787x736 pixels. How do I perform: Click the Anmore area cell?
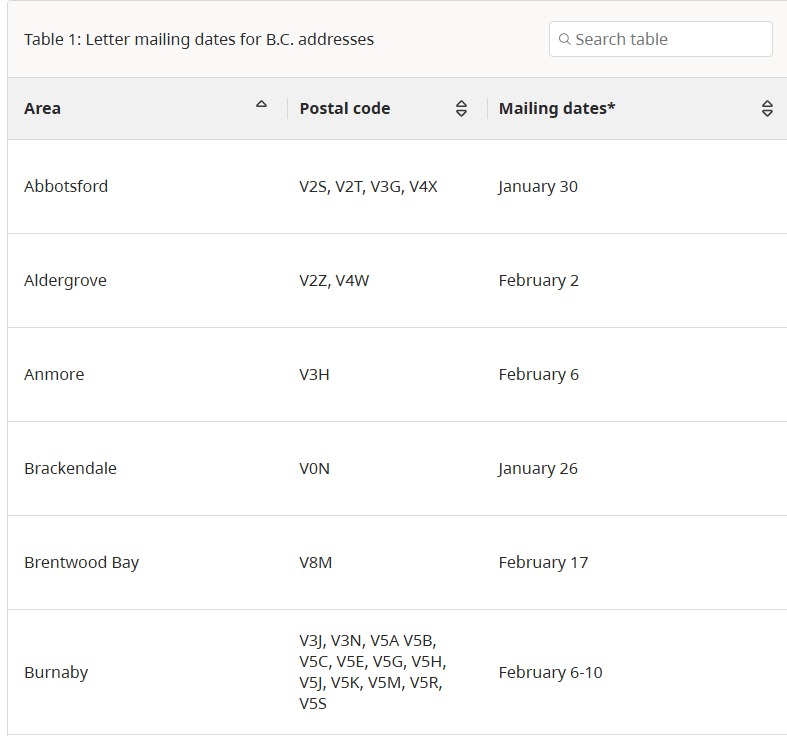[54, 374]
